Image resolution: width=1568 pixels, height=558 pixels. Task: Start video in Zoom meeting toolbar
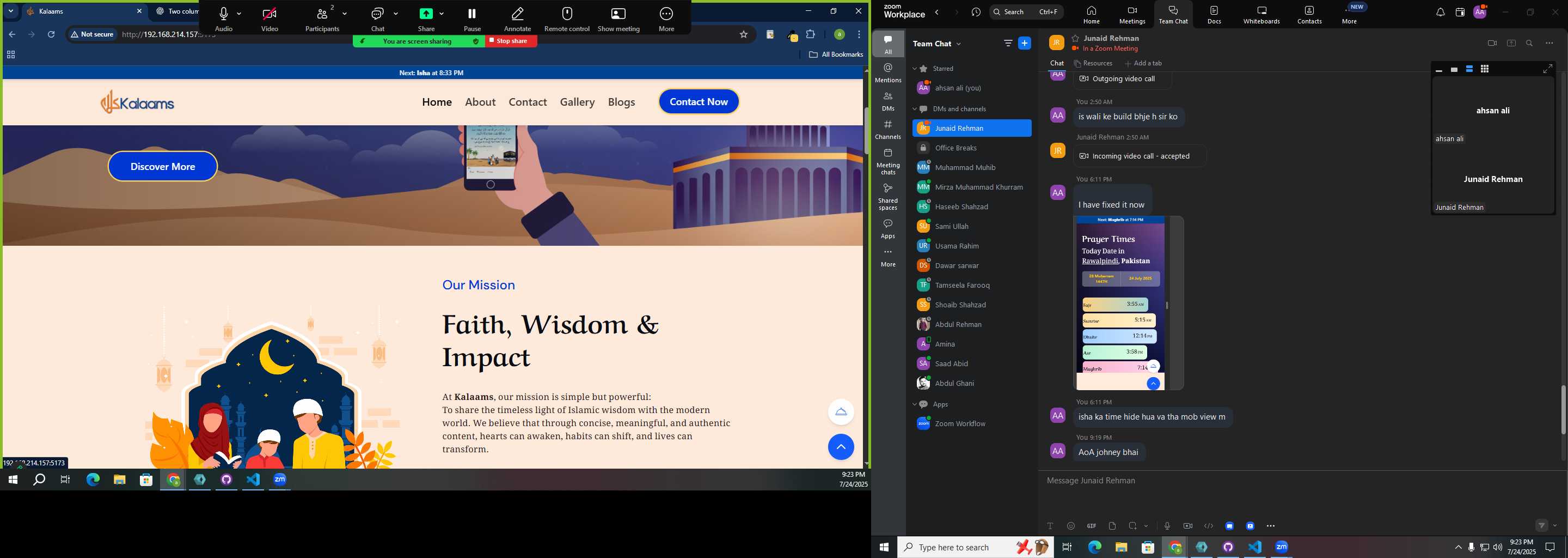[269, 17]
